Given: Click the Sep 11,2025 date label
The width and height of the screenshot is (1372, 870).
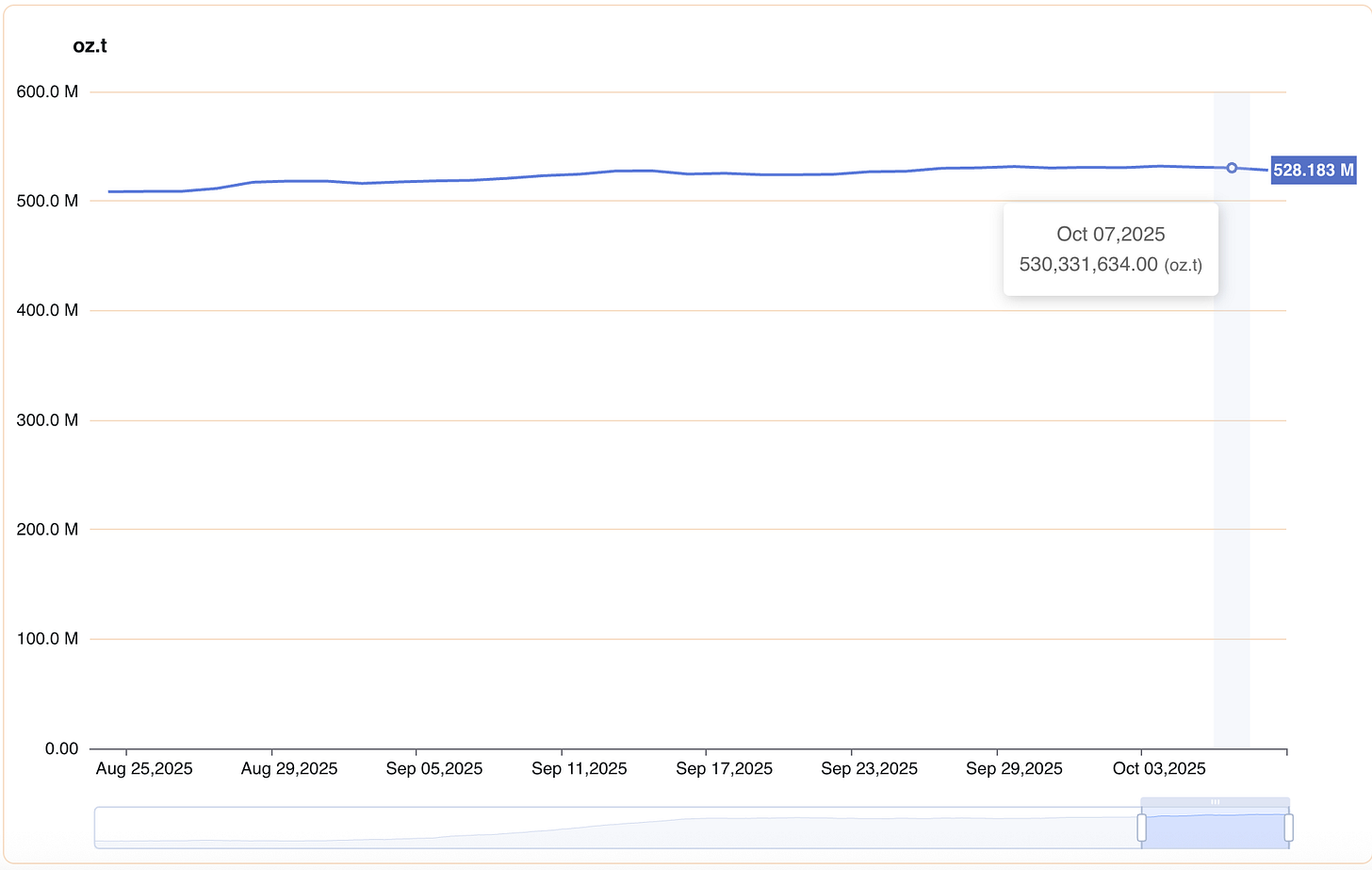Looking at the screenshot, I should coord(580,769).
